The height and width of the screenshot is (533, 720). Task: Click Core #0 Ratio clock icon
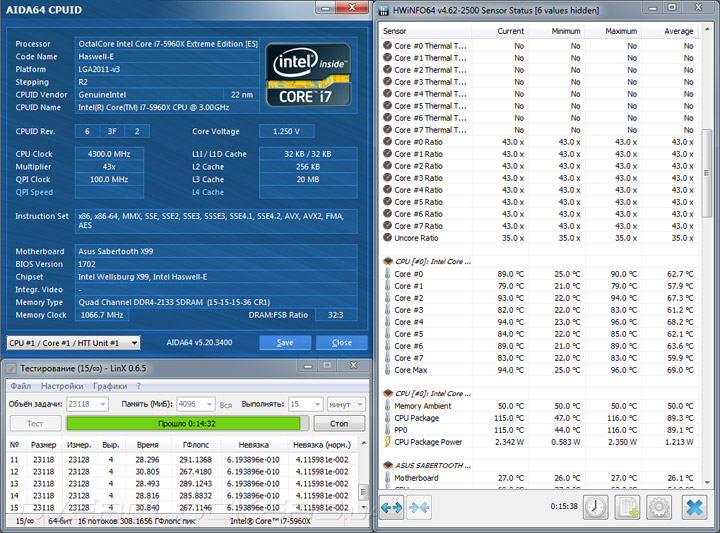(388, 142)
